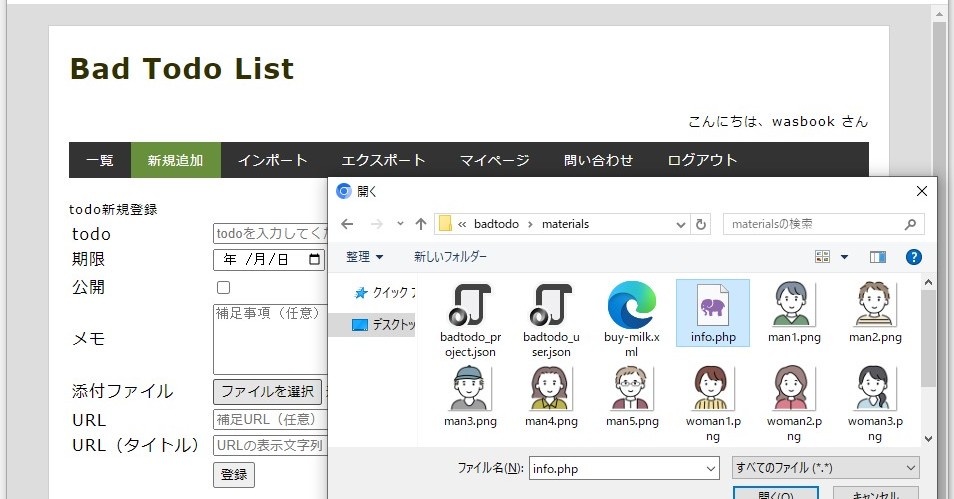The width and height of the screenshot is (954, 499).
Task: Click the 新しいフォルダー button
Action: [x=450, y=257]
